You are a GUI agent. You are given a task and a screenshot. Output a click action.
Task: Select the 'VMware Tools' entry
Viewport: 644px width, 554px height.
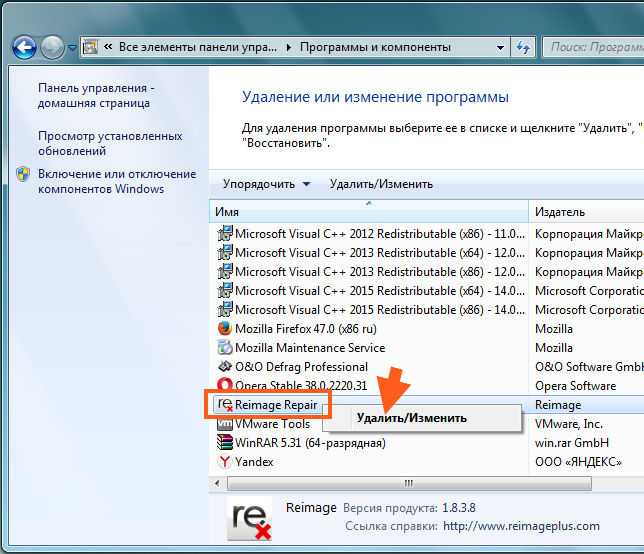pos(272,424)
